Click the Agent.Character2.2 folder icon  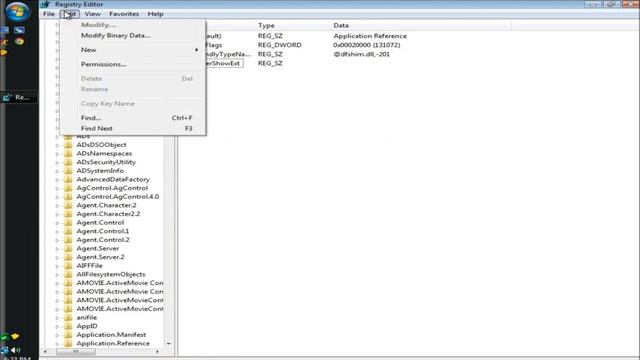click(68, 214)
